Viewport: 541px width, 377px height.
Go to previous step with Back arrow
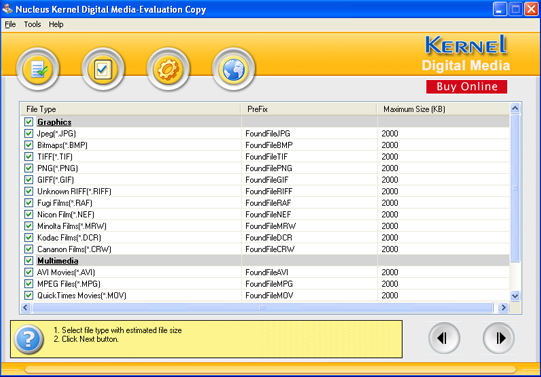444,338
